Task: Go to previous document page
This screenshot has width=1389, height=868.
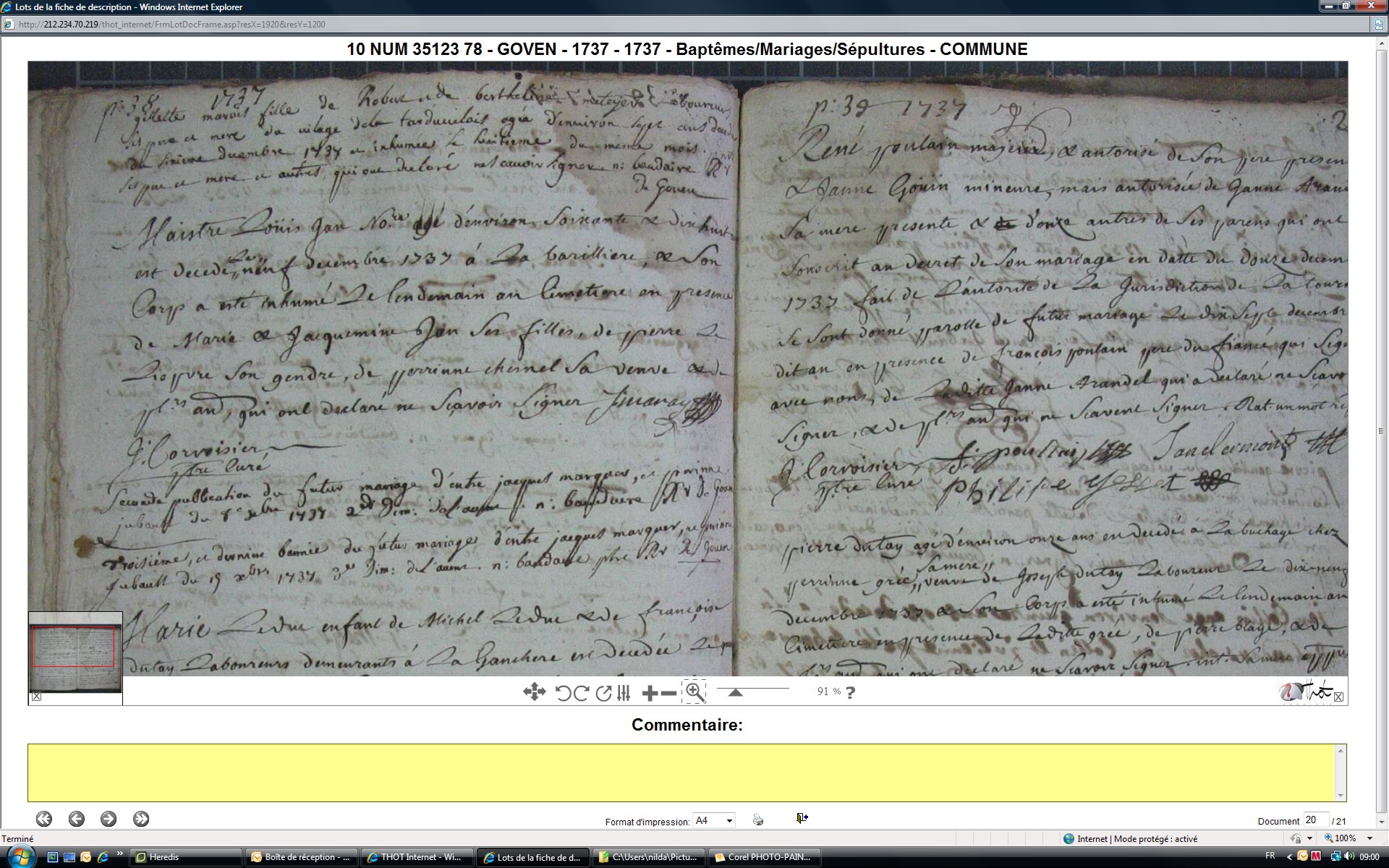Action: coord(77,819)
